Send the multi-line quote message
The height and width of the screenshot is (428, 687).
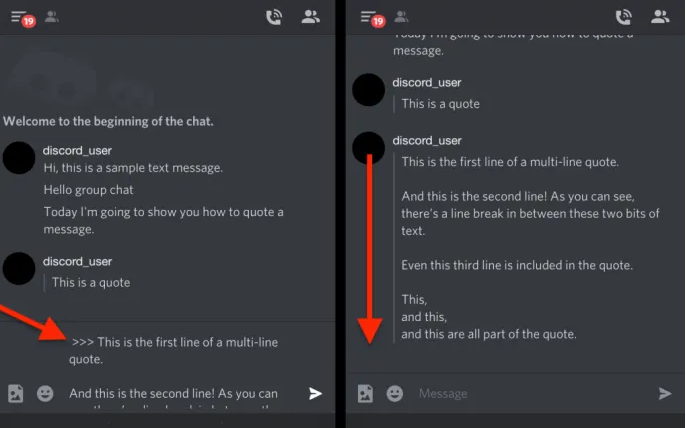(315, 393)
